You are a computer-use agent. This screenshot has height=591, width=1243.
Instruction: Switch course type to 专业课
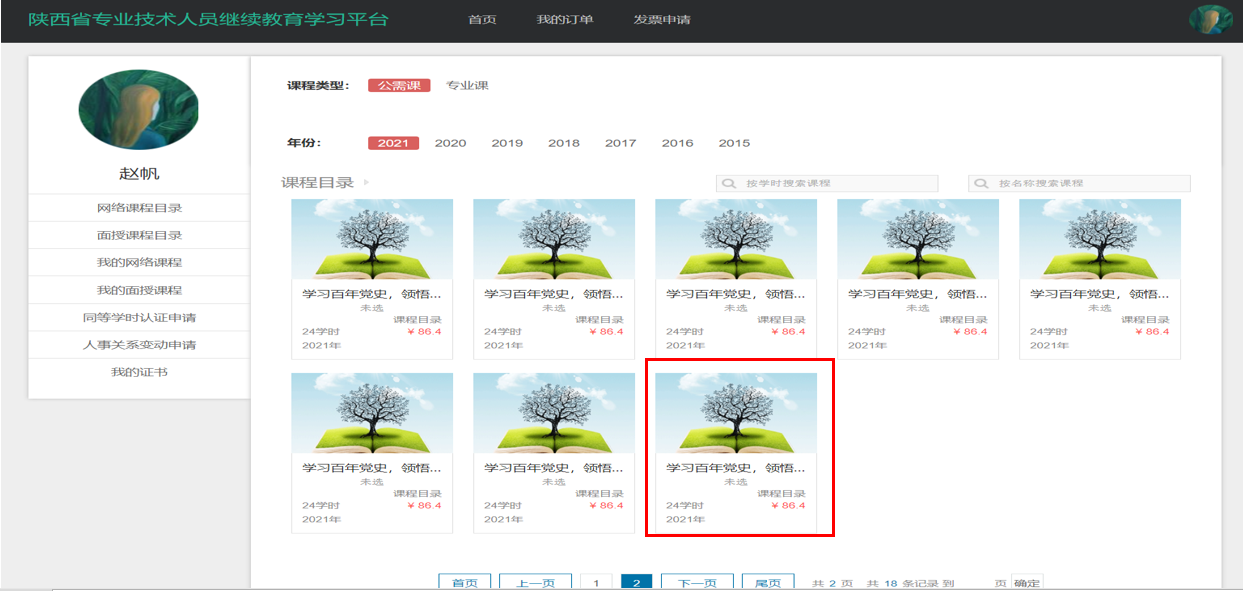[x=467, y=86]
